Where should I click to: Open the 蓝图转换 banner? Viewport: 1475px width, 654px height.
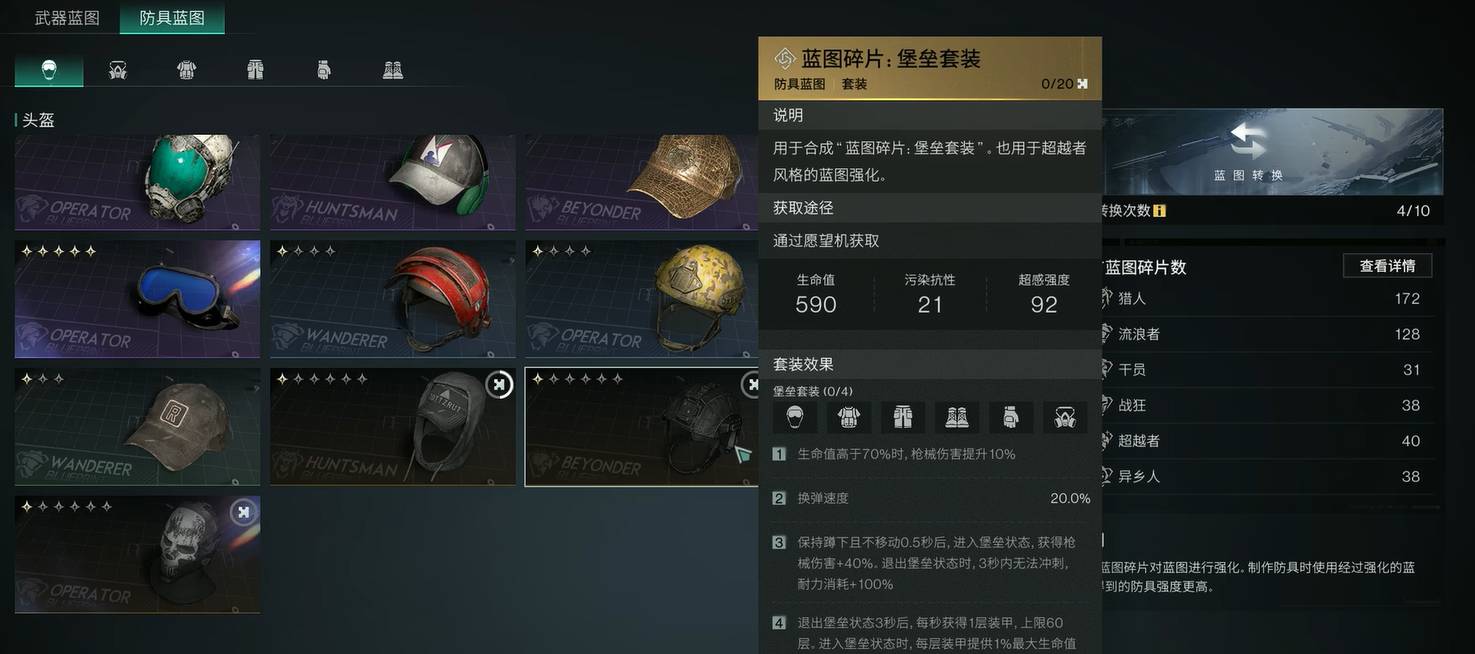coord(1271,152)
